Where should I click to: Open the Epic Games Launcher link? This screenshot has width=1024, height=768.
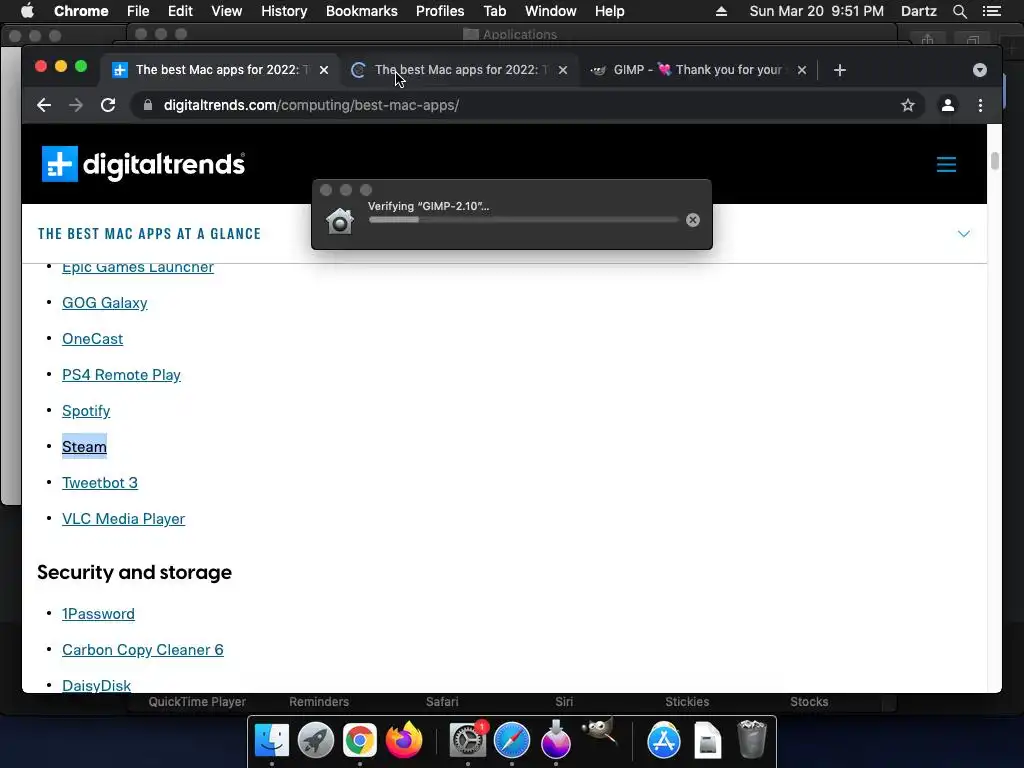pyautogui.click(x=138, y=267)
